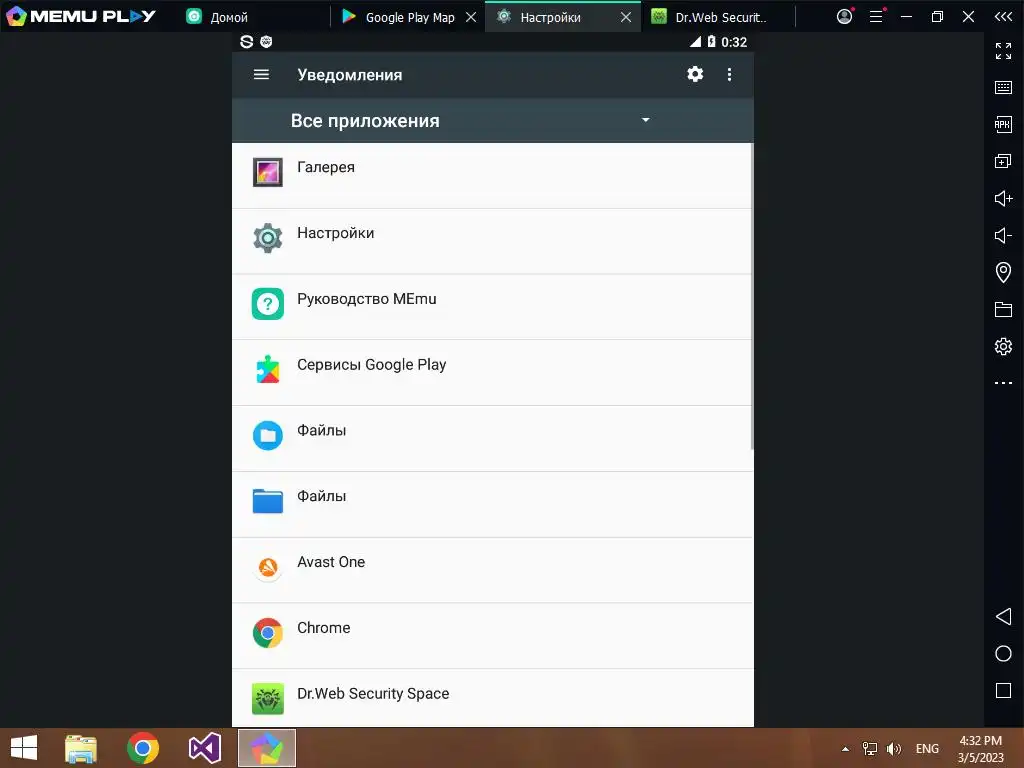1024x768 pixels.
Task: Switch the ENG input language
Action: [927, 749]
